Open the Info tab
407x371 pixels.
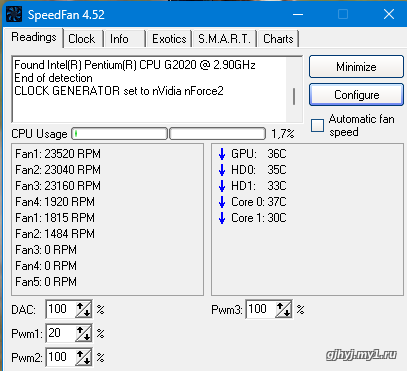(x=124, y=39)
